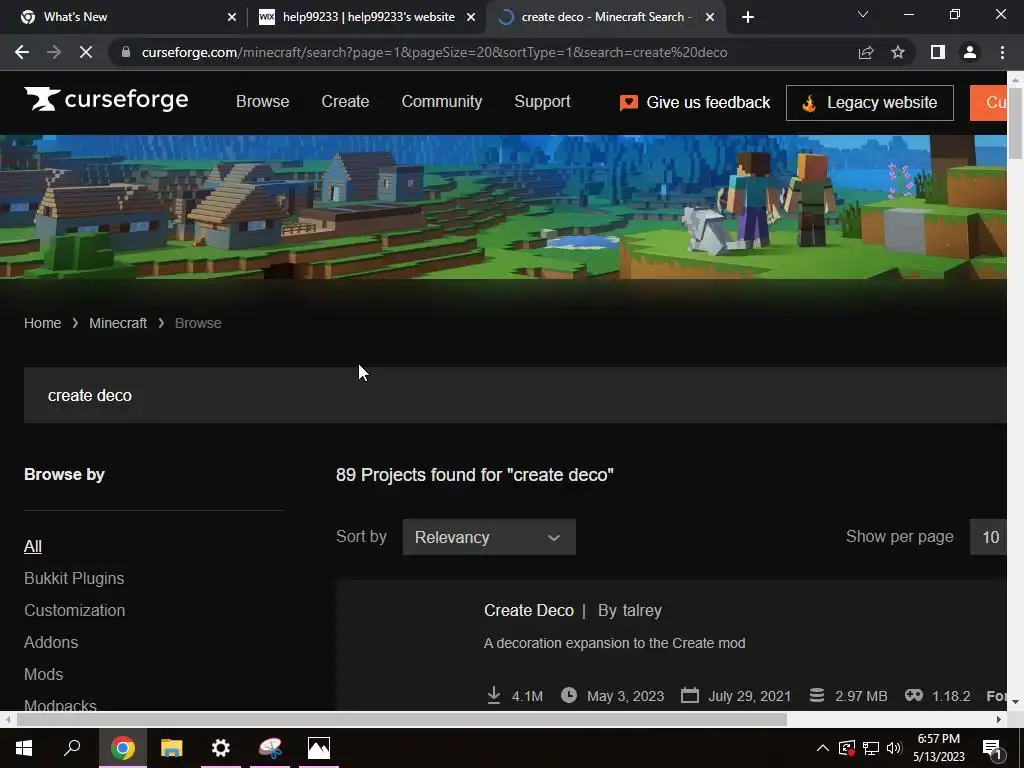Click the game version icon by 1.18.2
This screenshot has height=768, width=1024.
click(x=914, y=695)
